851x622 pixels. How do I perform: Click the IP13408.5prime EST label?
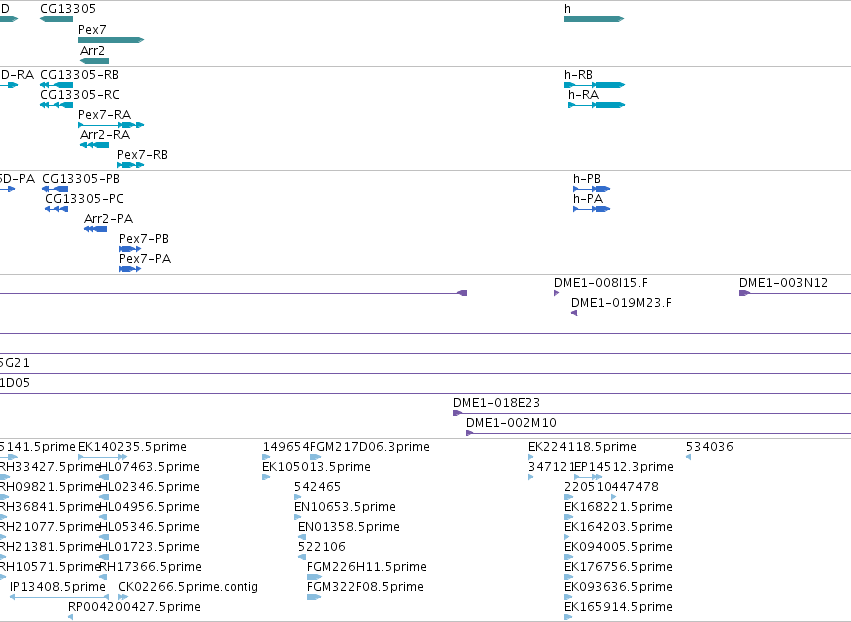pyautogui.click(x=58, y=588)
